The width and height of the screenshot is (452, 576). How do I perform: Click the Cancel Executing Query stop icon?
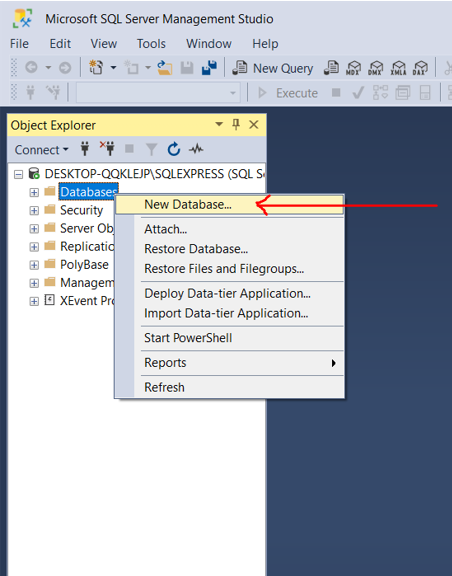coord(336,92)
